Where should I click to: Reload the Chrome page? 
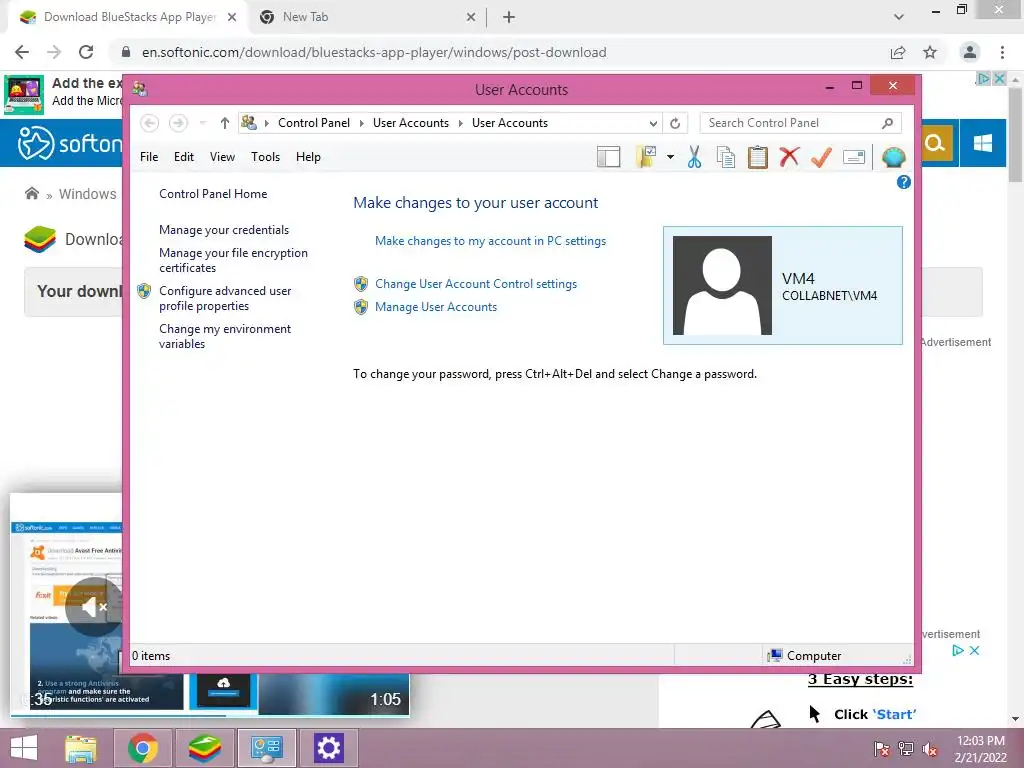coord(86,52)
